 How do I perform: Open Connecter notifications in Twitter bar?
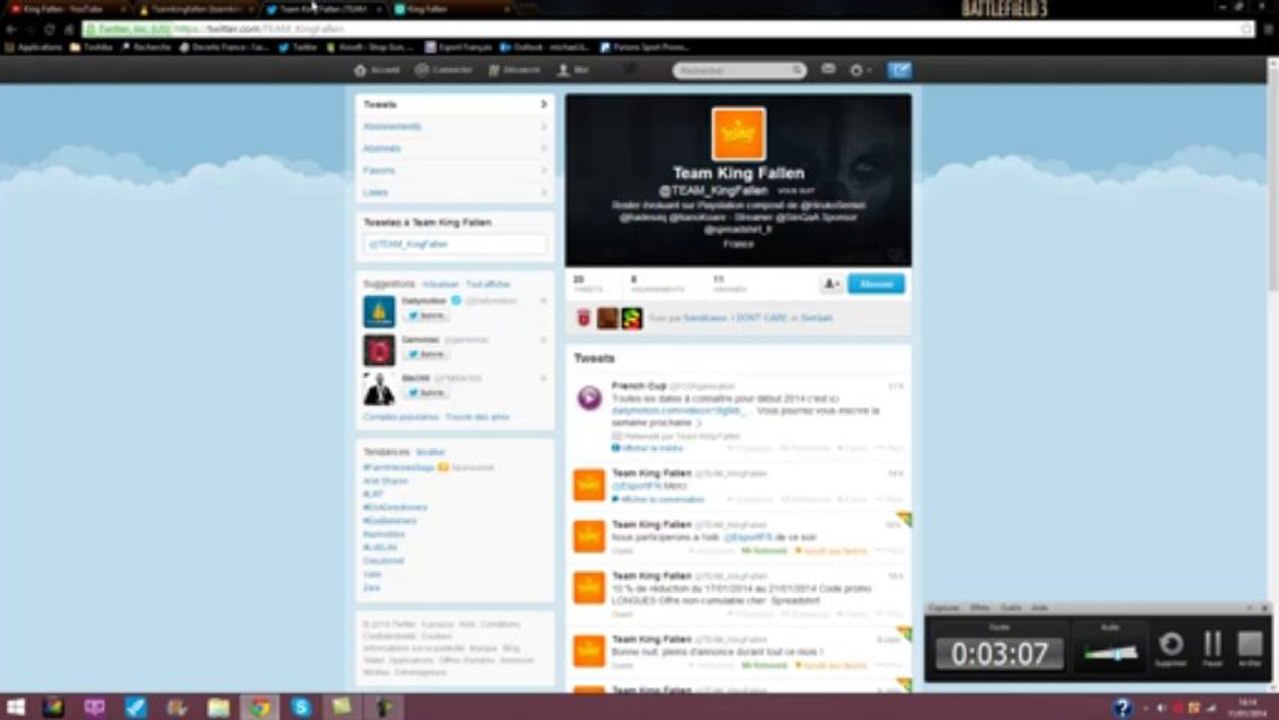(443, 70)
